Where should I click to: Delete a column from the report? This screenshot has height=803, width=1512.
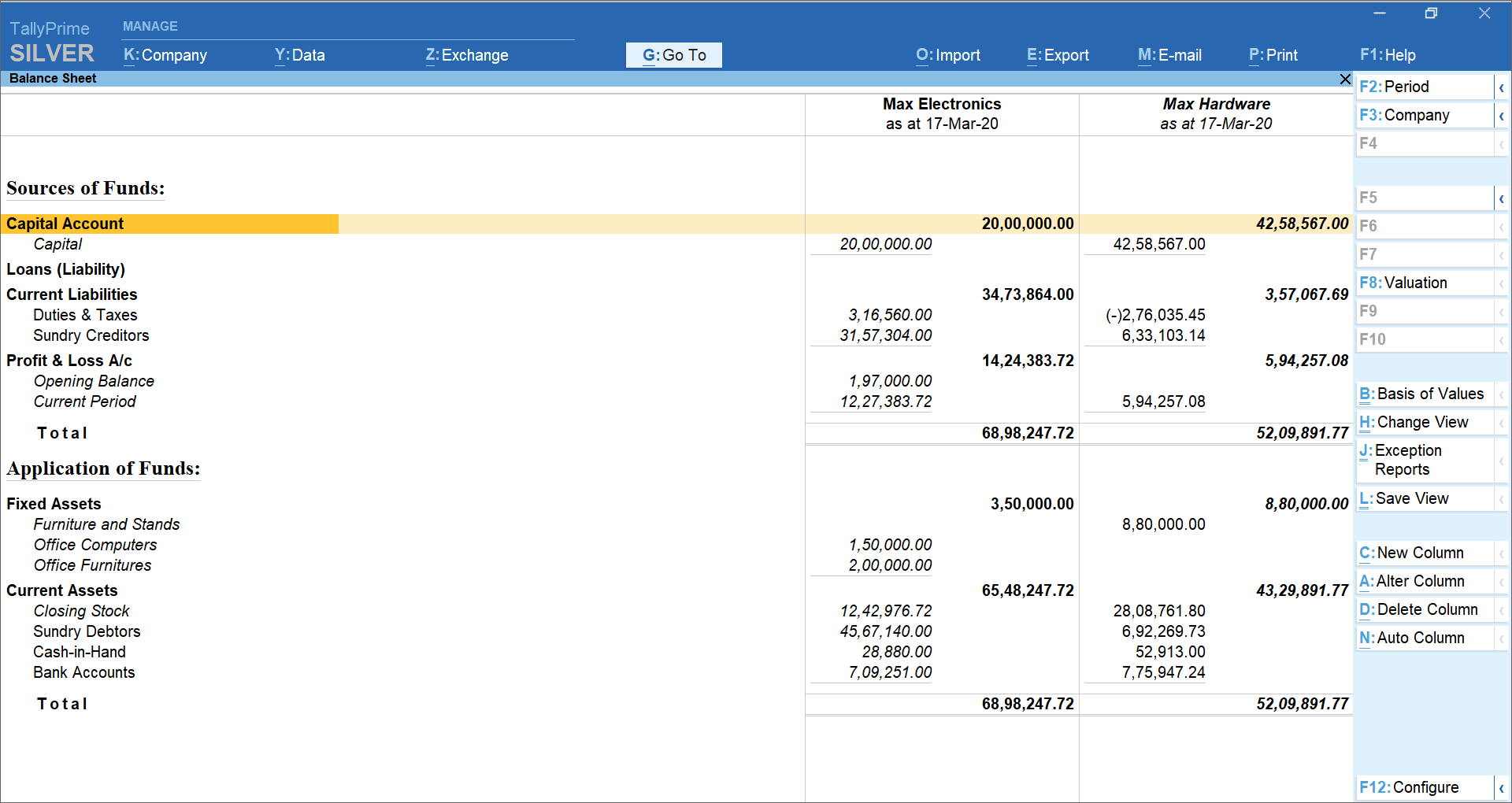[x=1418, y=609]
